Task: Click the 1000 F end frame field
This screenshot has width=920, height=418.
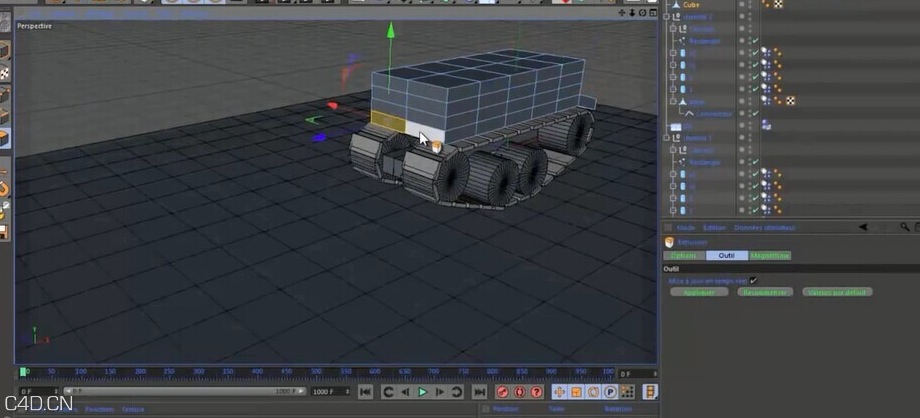Action: 330,392
